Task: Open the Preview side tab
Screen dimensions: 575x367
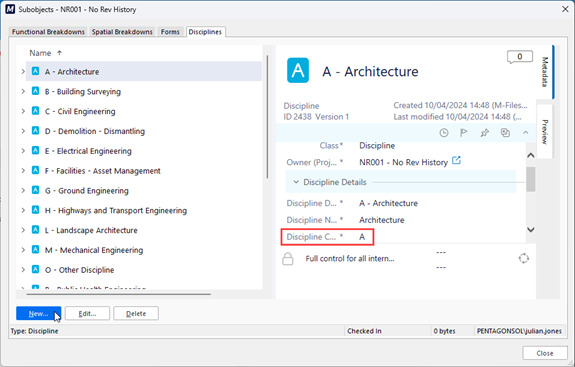Action: pyautogui.click(x=545, y=132)
